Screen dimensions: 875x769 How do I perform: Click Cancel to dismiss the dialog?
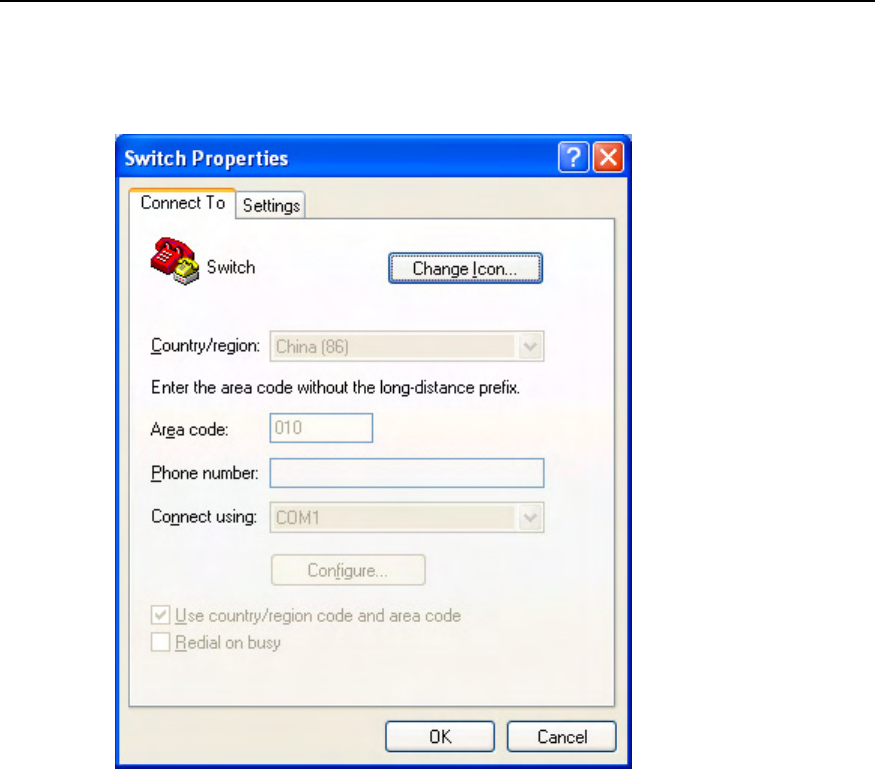561,737
